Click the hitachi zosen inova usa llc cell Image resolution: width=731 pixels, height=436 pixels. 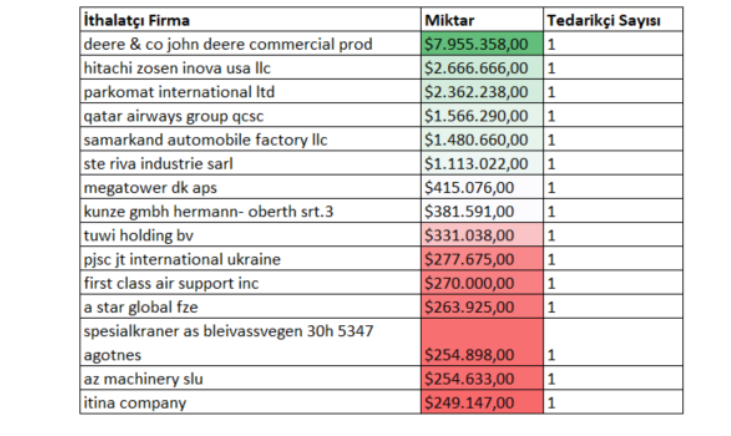click(248, 68)
